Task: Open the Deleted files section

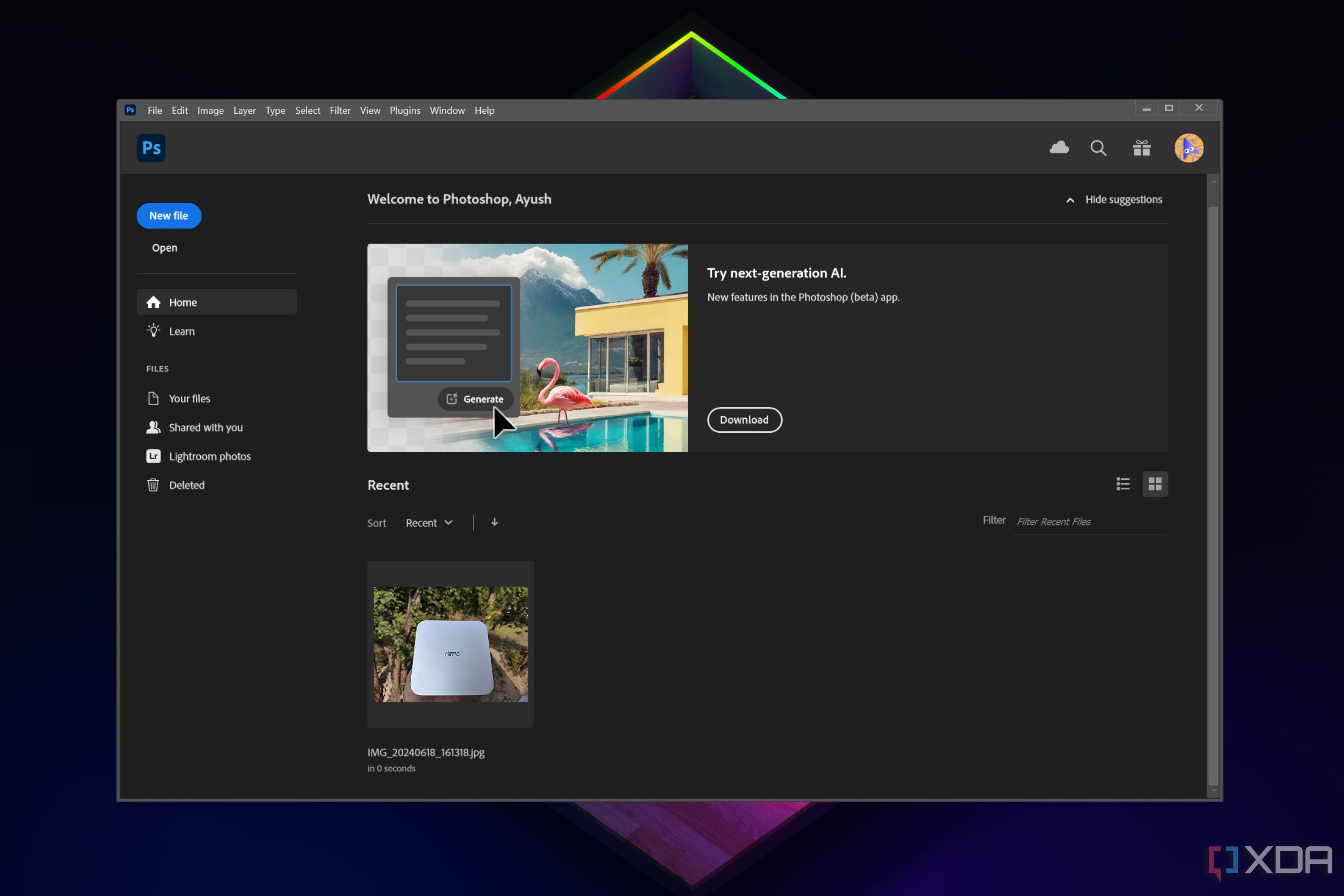Action: pos(187,484)
